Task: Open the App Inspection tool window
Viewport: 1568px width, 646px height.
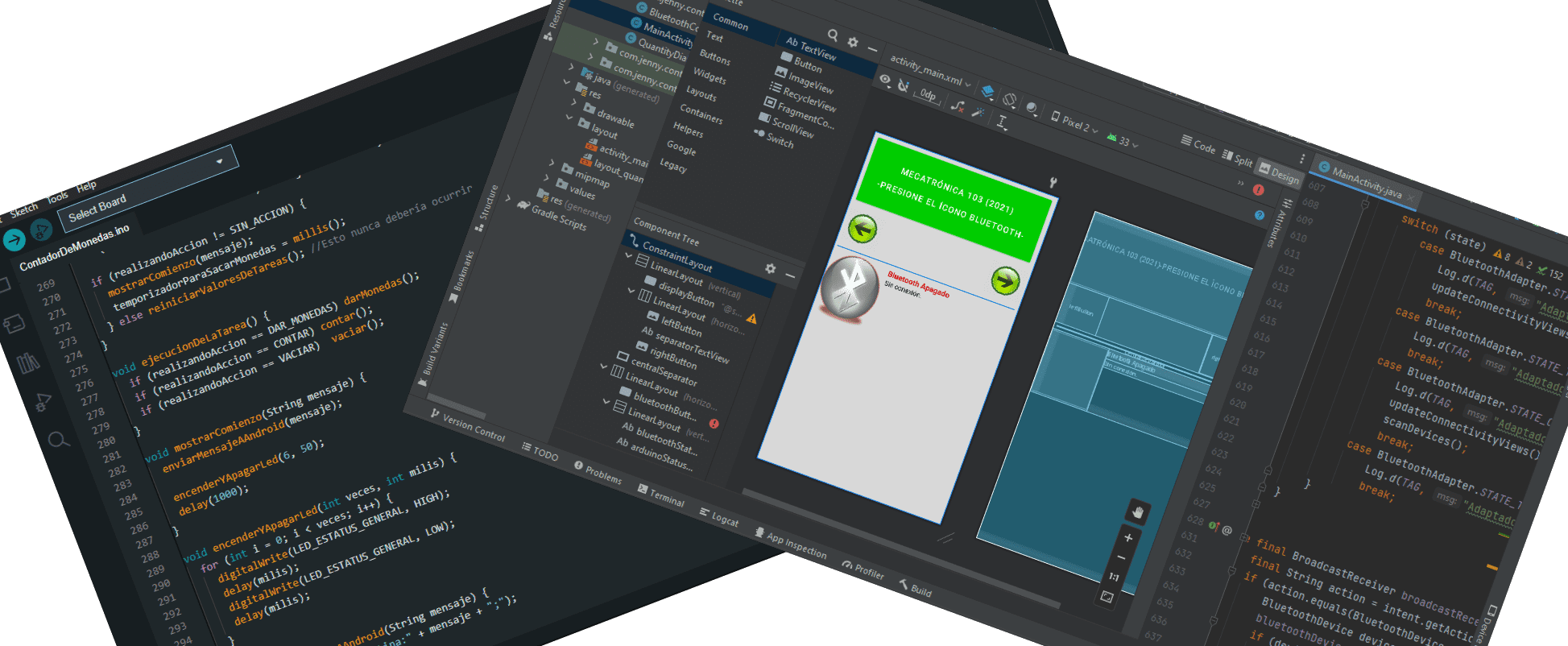Action: 791,544
